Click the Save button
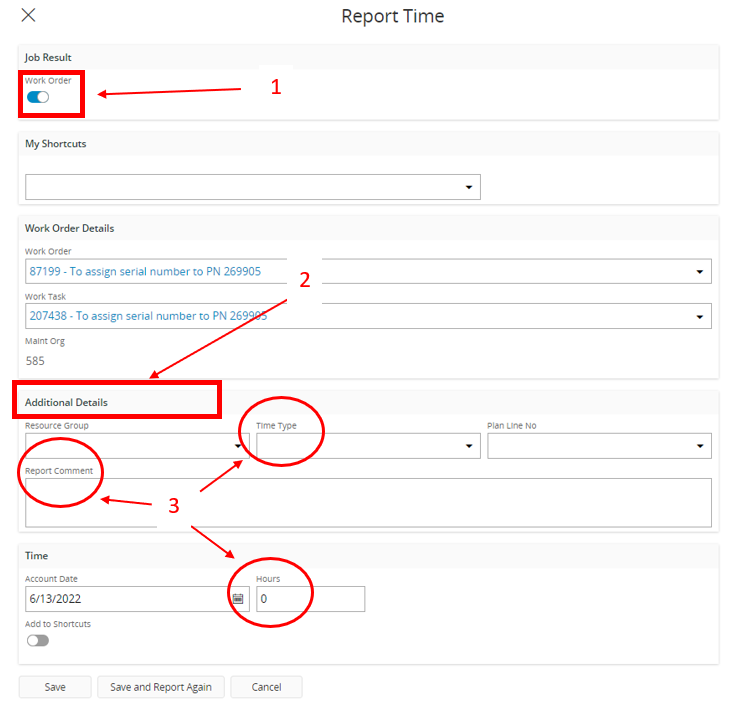The height and width of the screenshot is (711, 740). (55, 687)
